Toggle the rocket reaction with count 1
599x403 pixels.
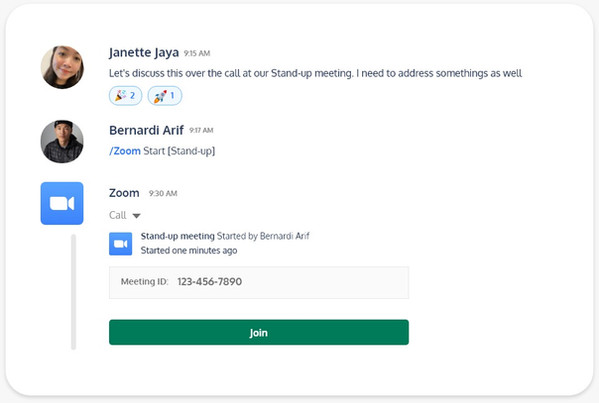165,95
